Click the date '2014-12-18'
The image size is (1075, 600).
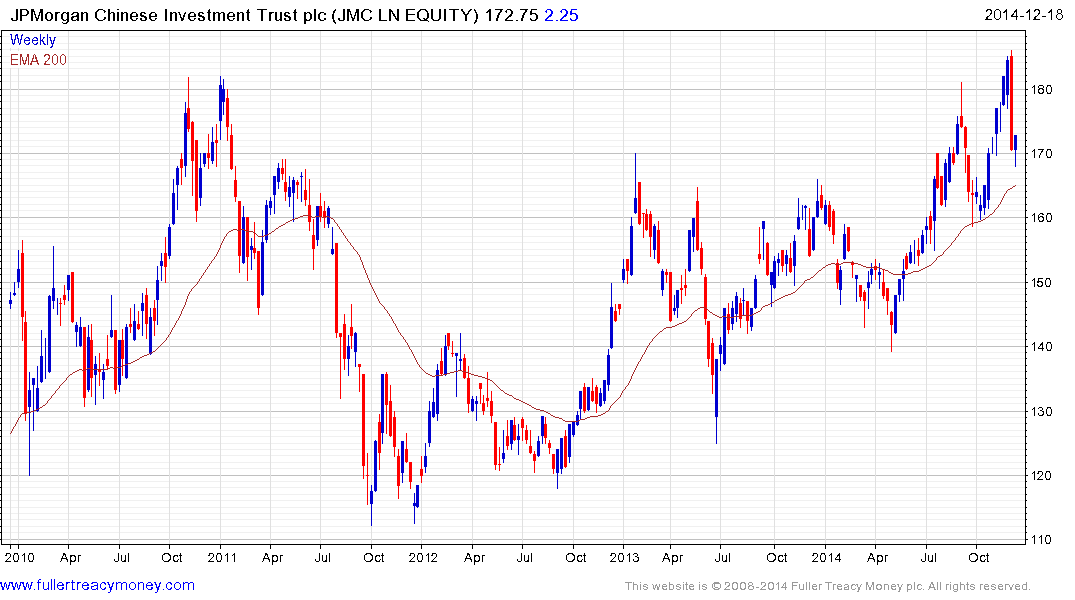click(1024, 14)
